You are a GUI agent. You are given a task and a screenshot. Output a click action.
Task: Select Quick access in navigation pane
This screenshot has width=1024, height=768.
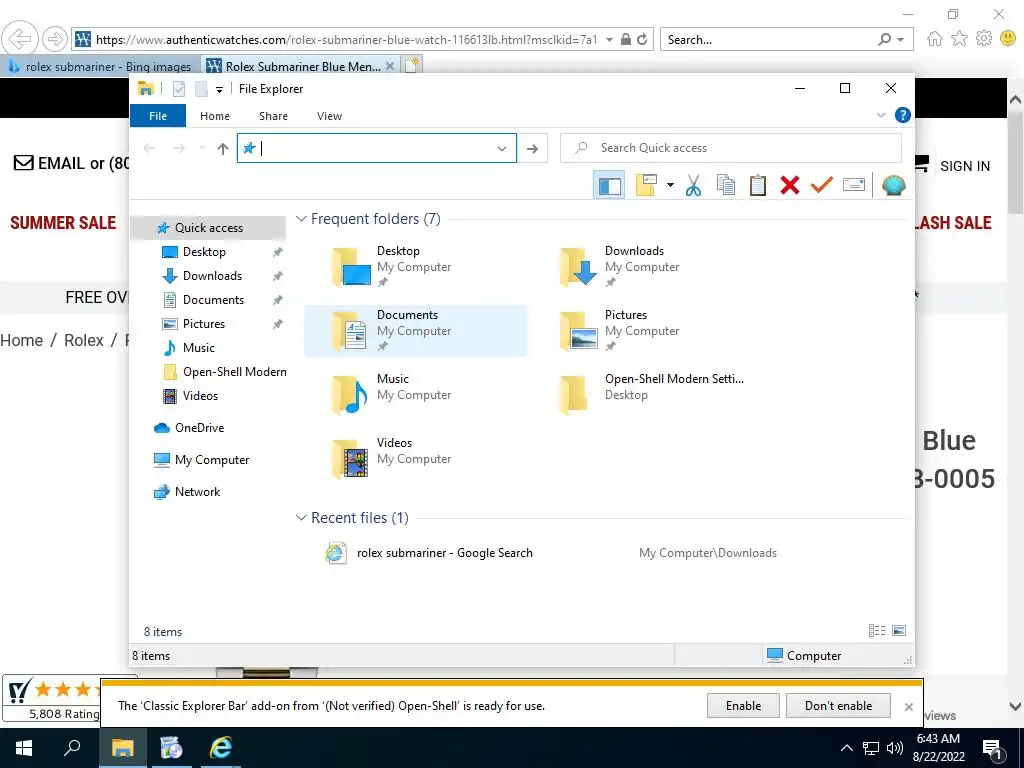(x=208, y=228)
